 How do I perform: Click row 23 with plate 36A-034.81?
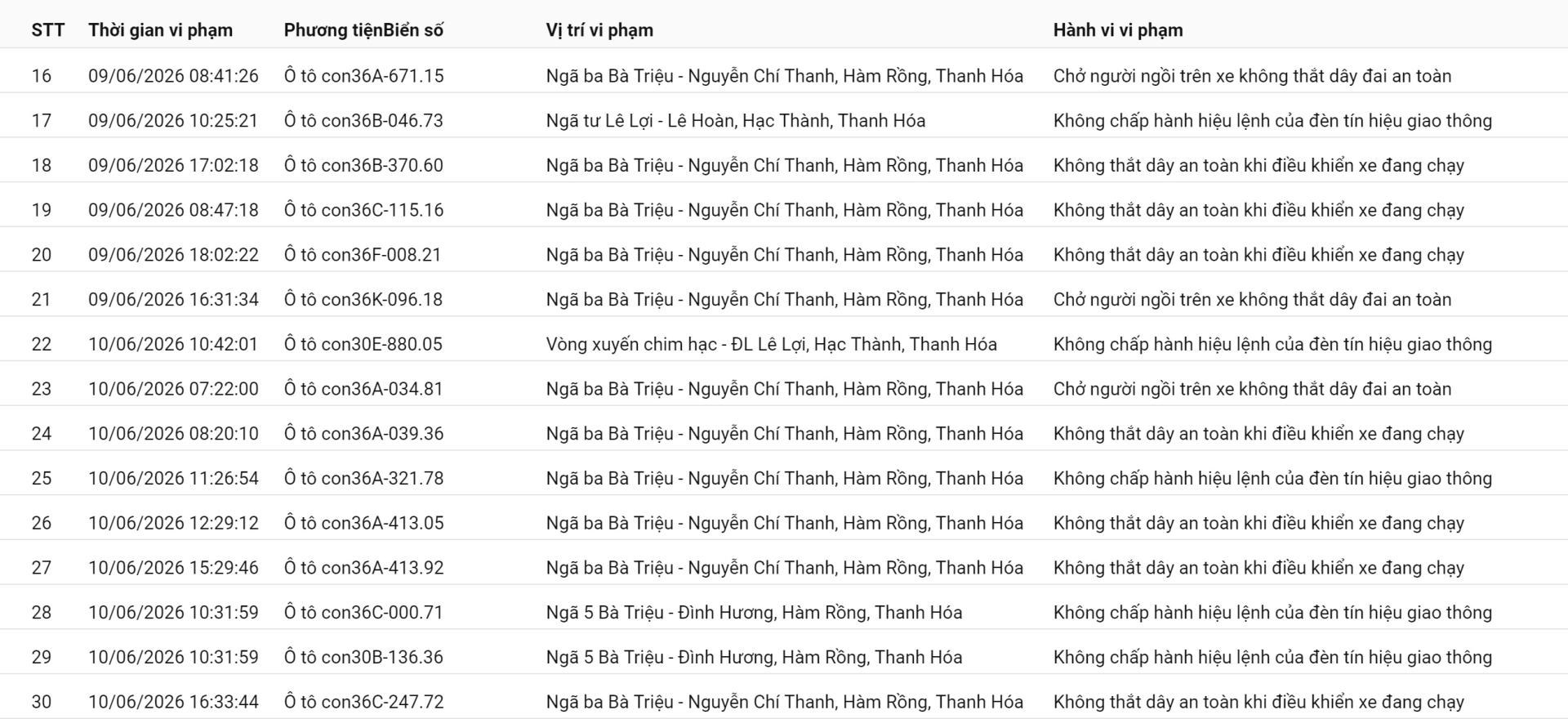click(784, 389)
